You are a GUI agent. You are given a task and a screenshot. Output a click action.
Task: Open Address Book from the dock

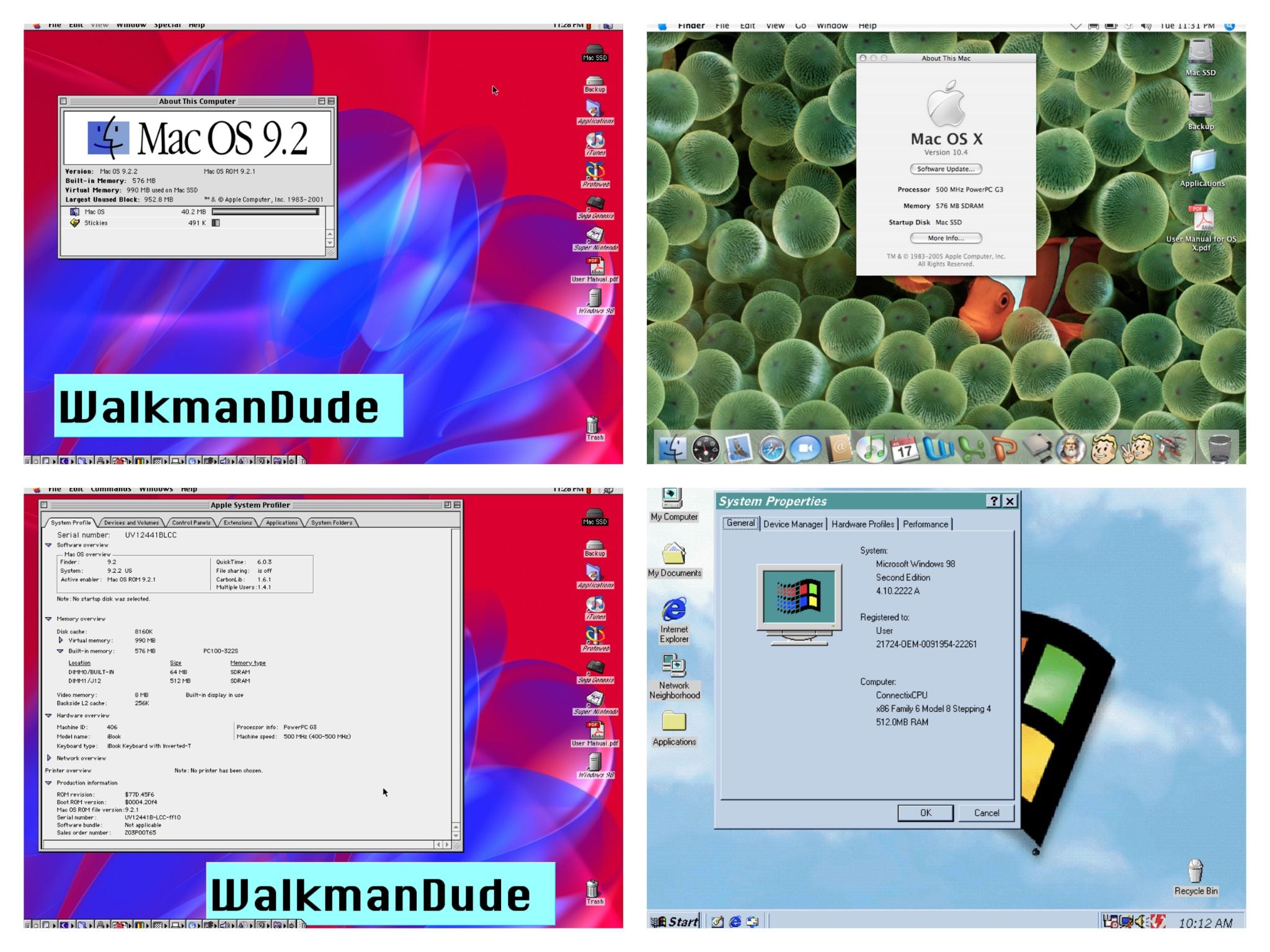point(838,449)
